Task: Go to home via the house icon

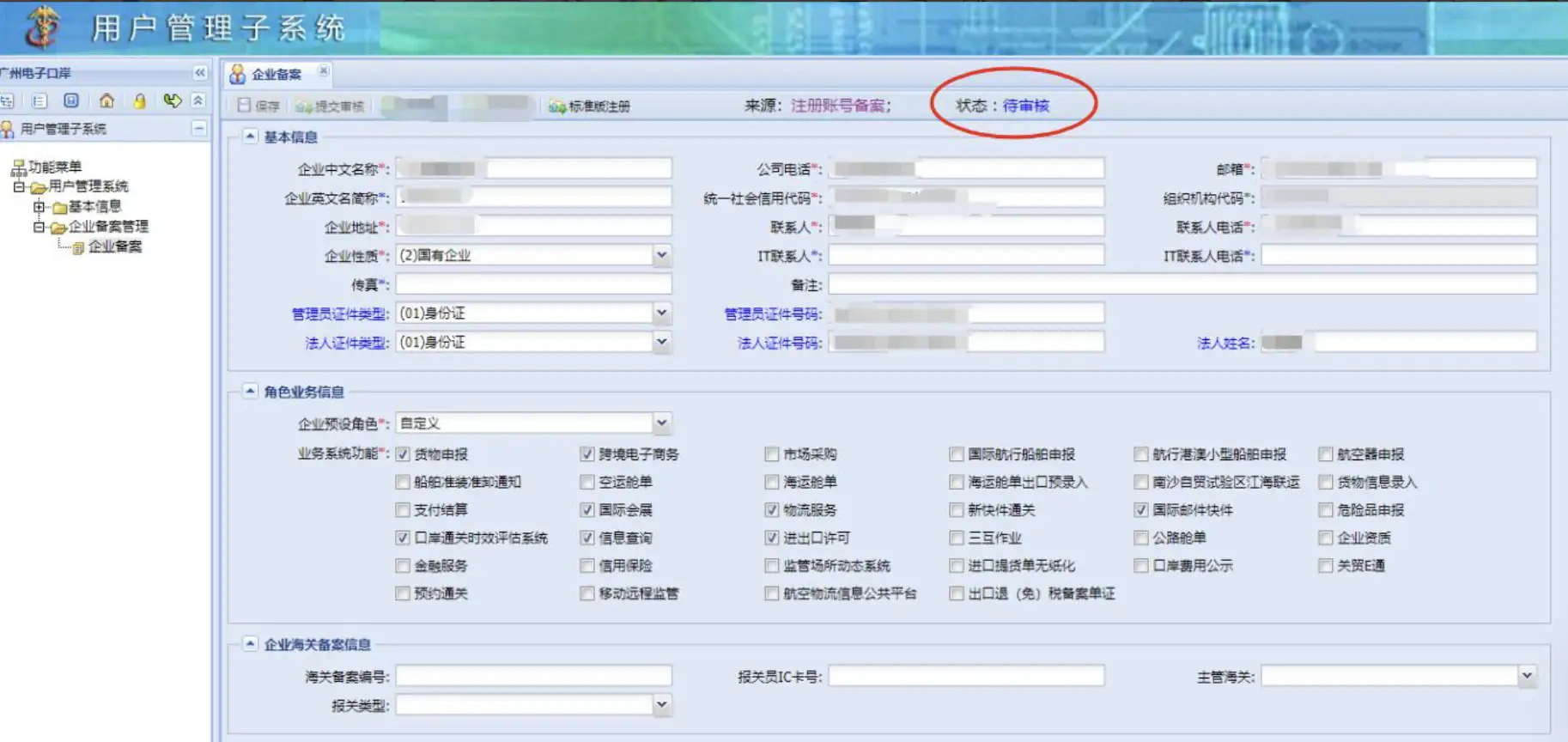Action: point(106,100)
